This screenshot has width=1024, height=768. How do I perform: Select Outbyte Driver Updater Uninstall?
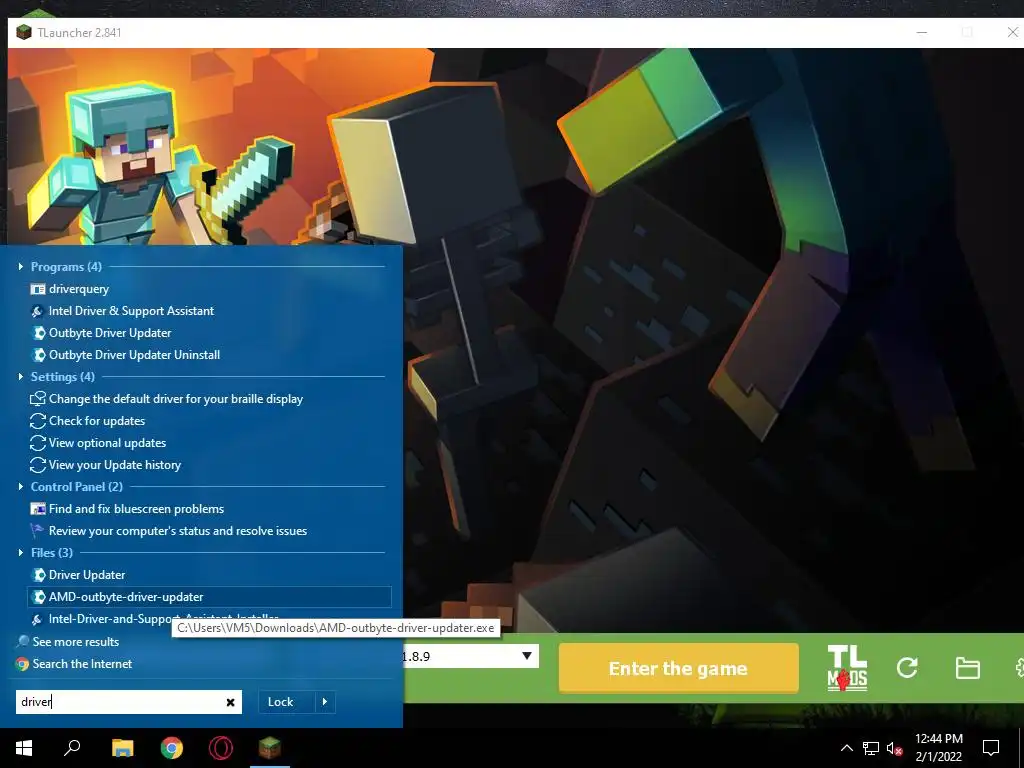[x=134, y=355]
